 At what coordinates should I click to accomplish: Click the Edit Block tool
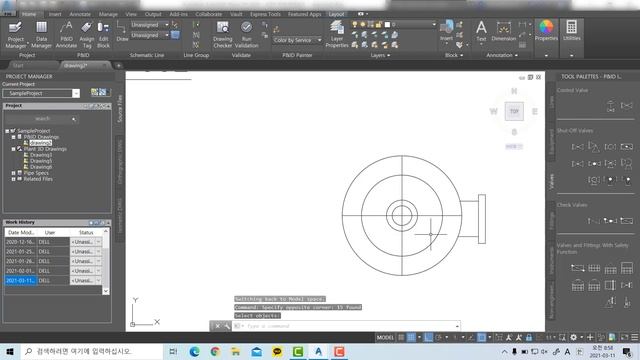[103, 35]
